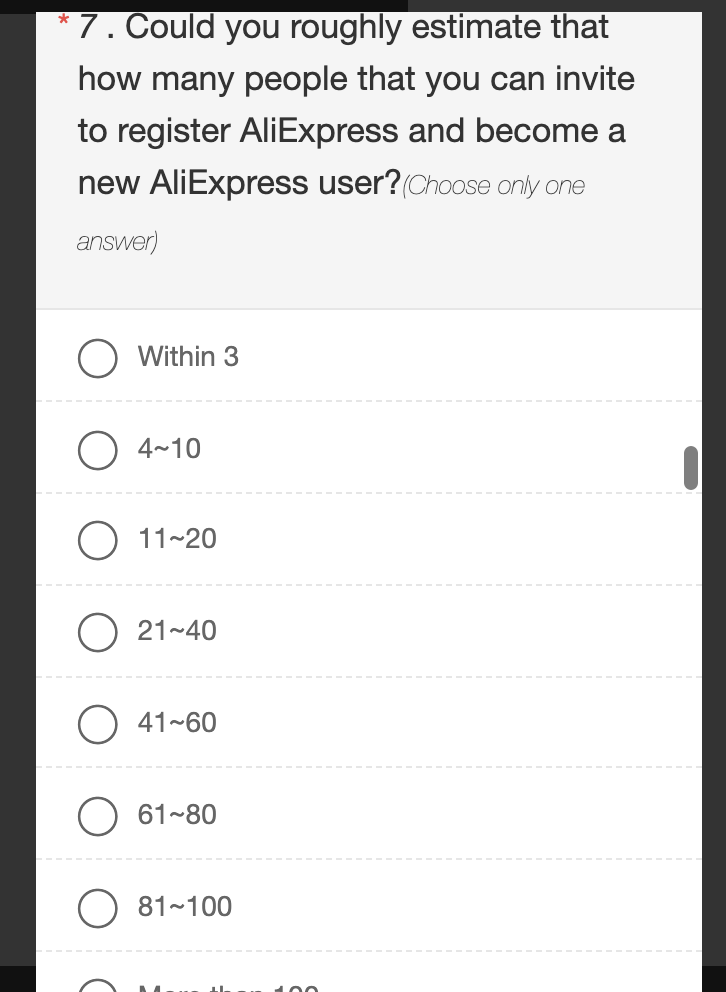Image resolution: width=726 pixels, height=992 pixels.
Task: Choose the 81~100 radio circle
Action: coord(97,908)
